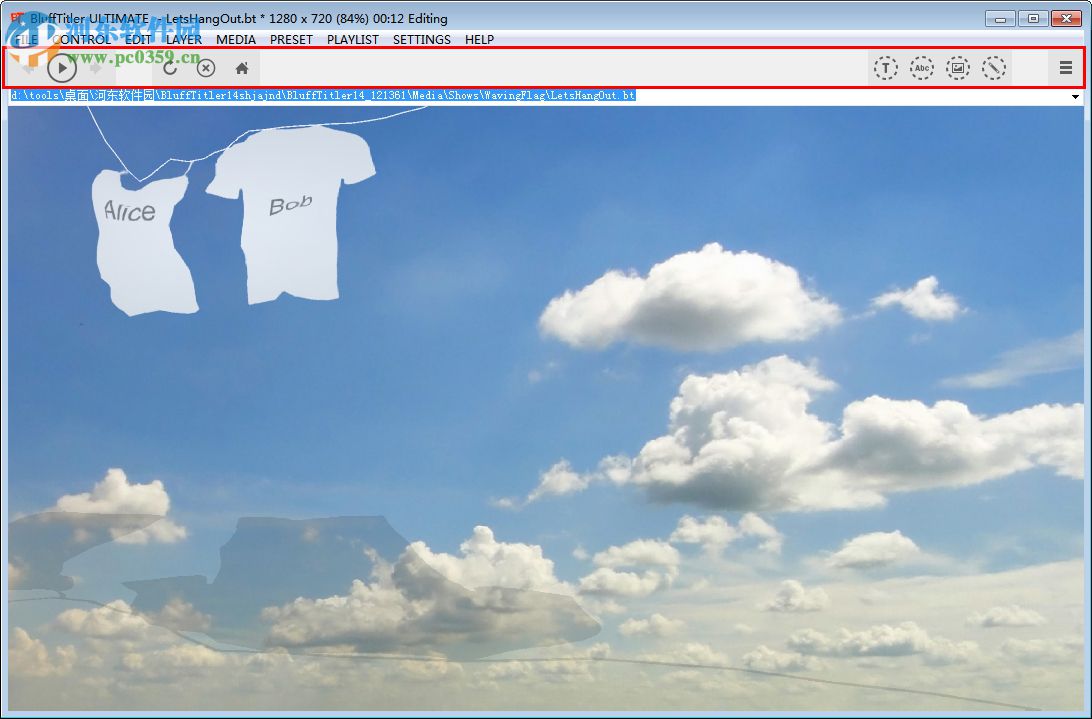Click the Bob shirt in the preview

click(290, 215)
